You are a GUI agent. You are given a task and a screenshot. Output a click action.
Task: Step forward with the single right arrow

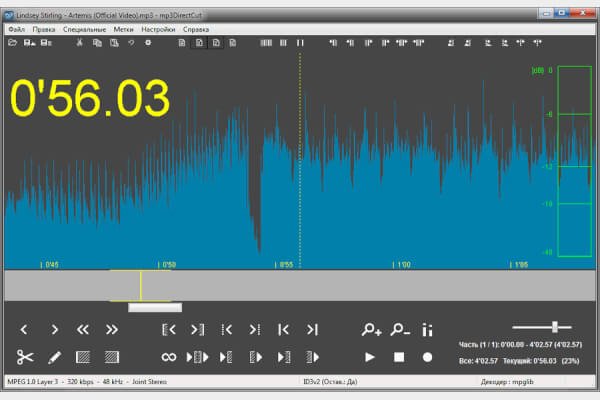(54, 330)
